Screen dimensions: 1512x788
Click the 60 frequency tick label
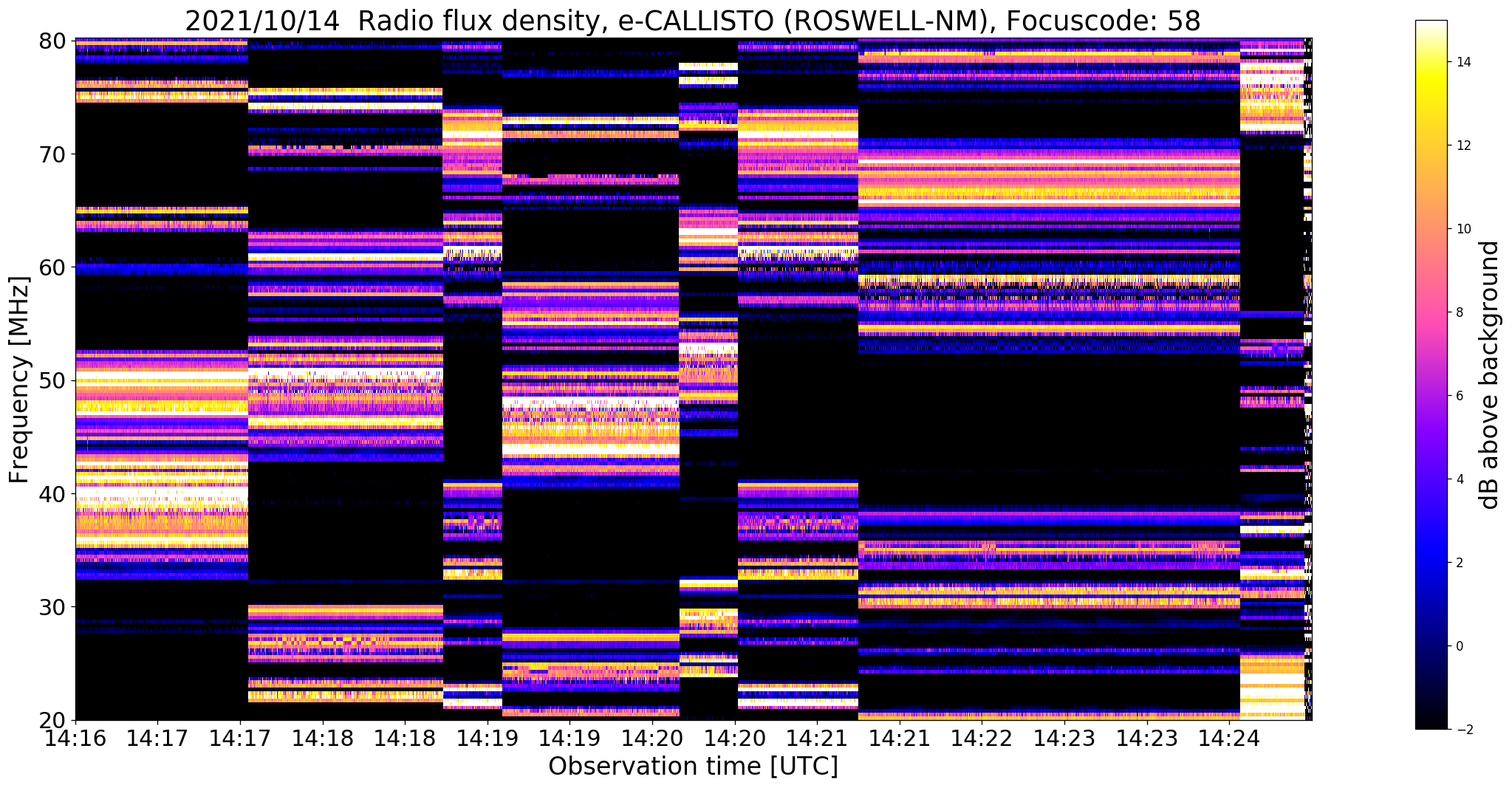(x=52, y=267)
